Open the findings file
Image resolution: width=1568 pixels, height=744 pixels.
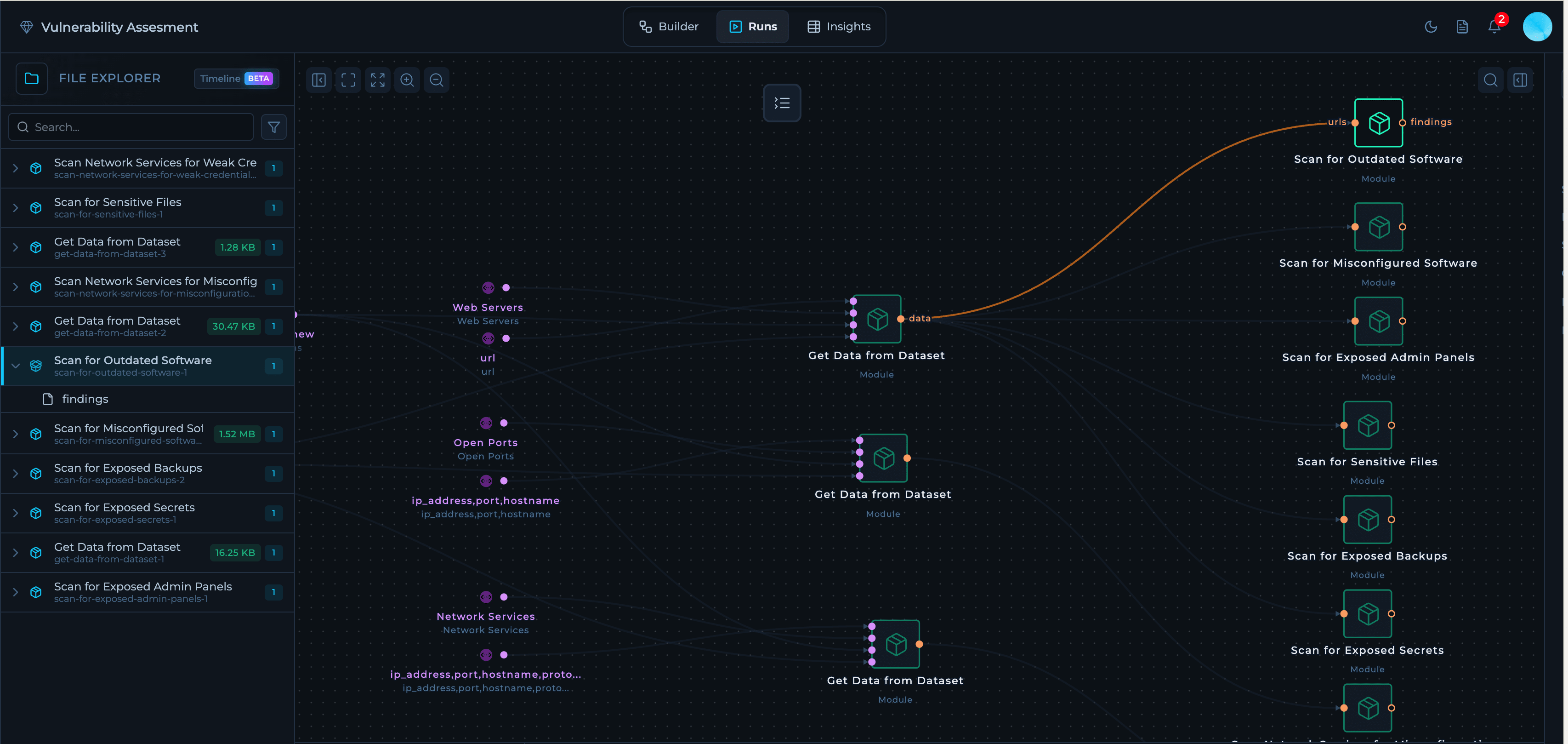click(x=85, y=399)
